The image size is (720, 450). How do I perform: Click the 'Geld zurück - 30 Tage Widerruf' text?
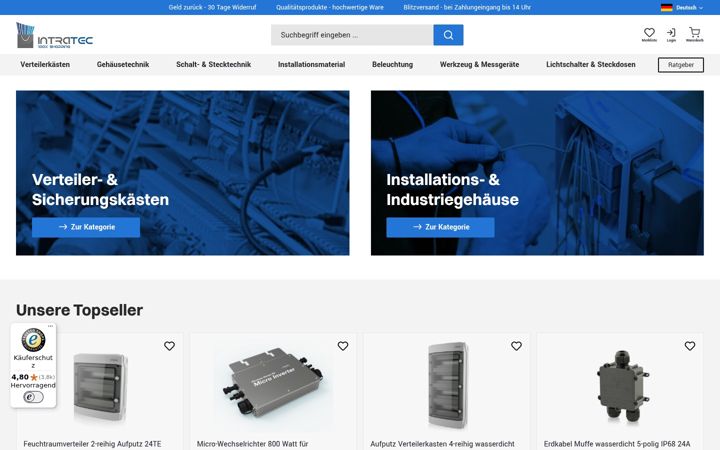coord(212,7)
